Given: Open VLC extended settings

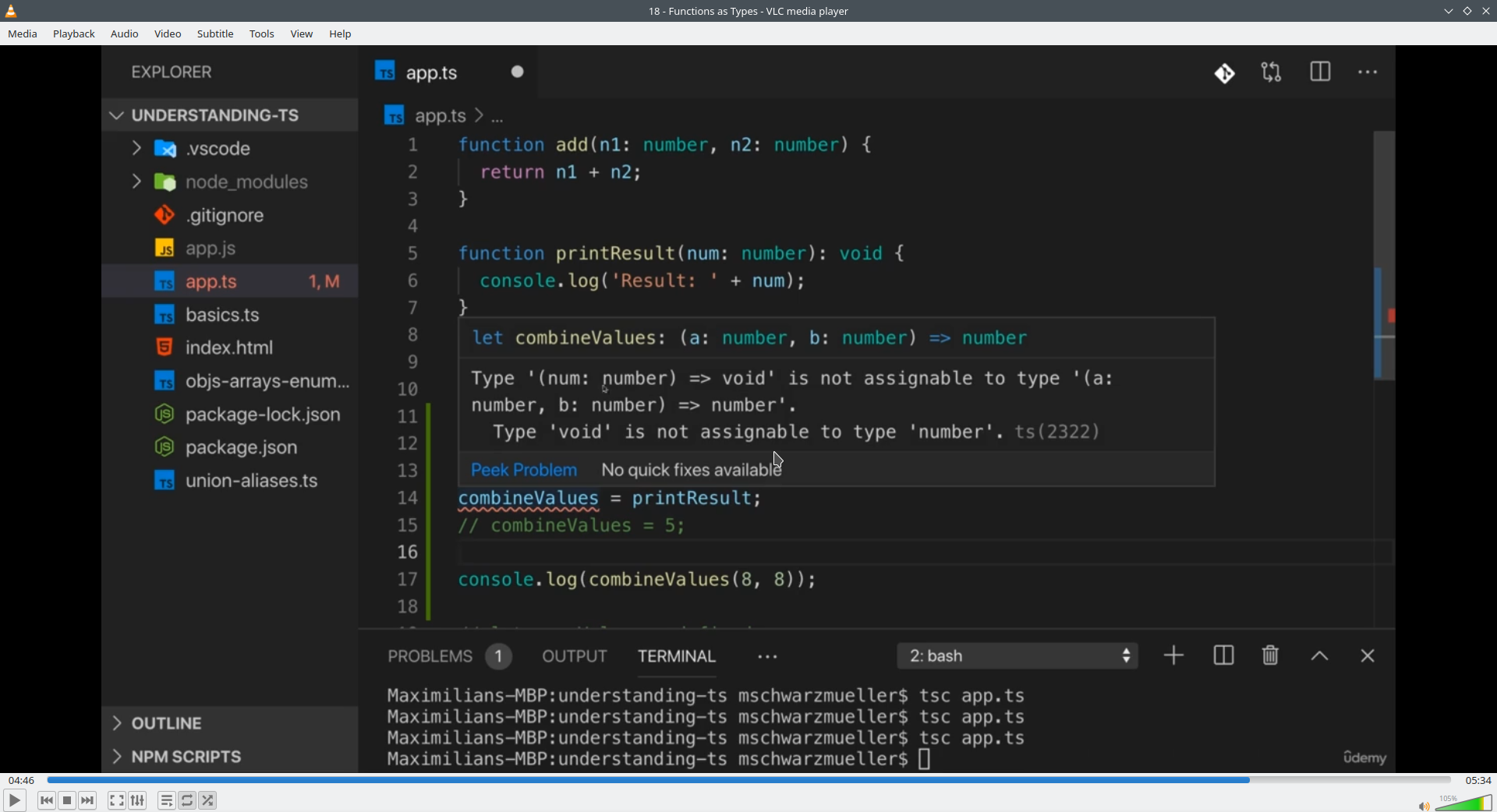Looking at the screenshot, I should (138, 800).
